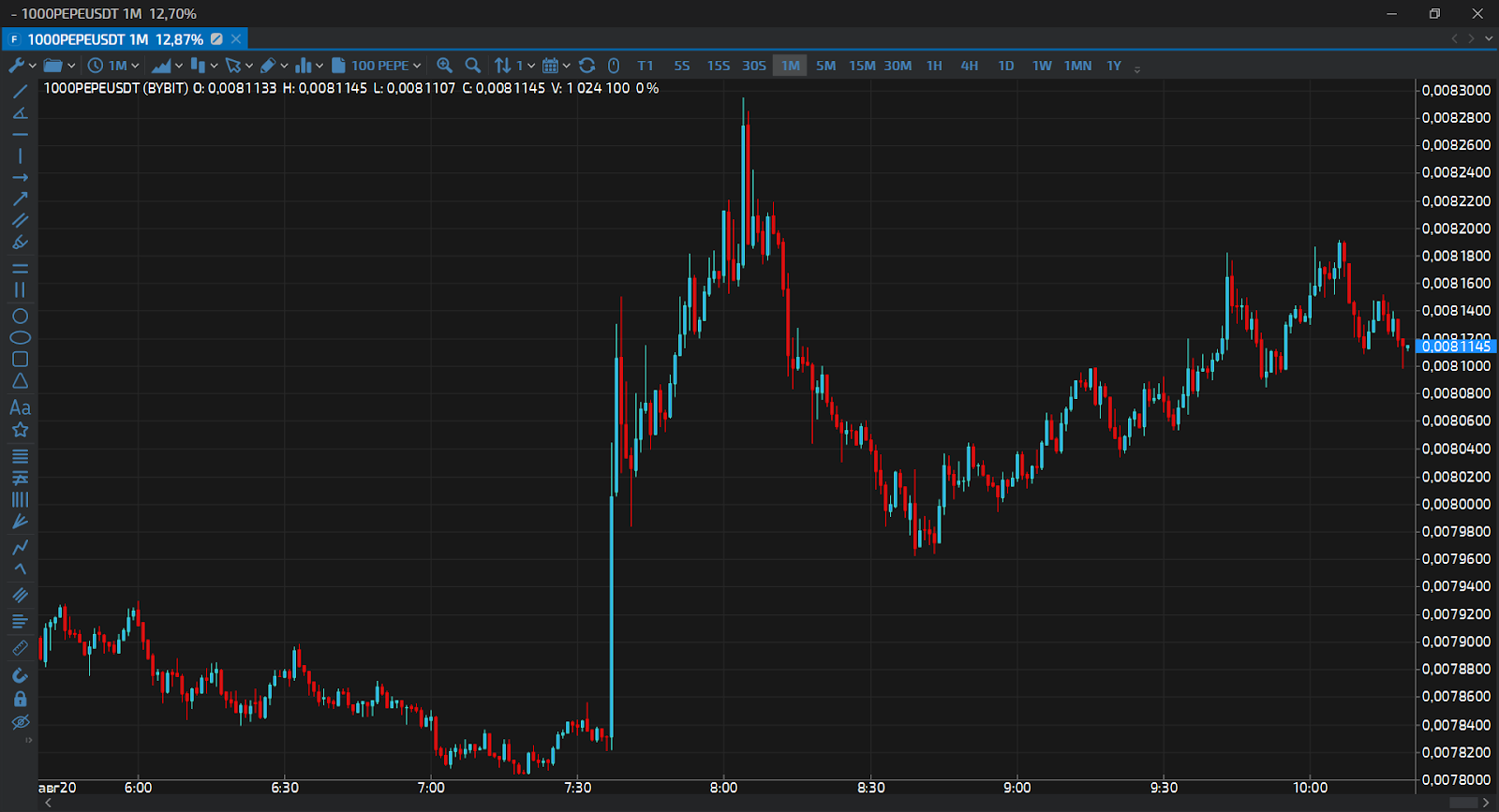
Task: Close the 1000PEPEUSDT chart tab
Action: (x=236, y=39)
